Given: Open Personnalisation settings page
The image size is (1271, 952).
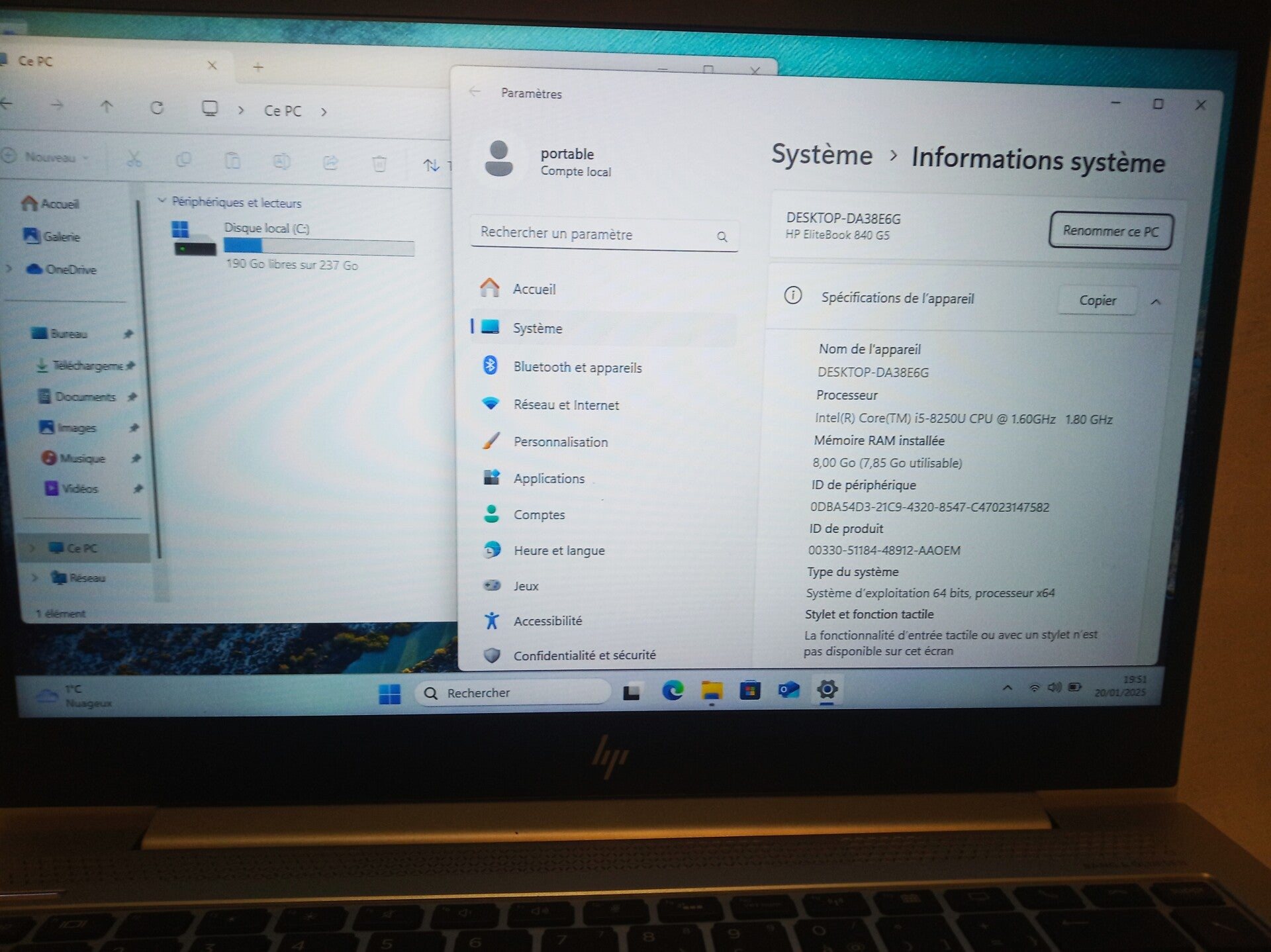Looking at the screenshot, I should (560, 442).
